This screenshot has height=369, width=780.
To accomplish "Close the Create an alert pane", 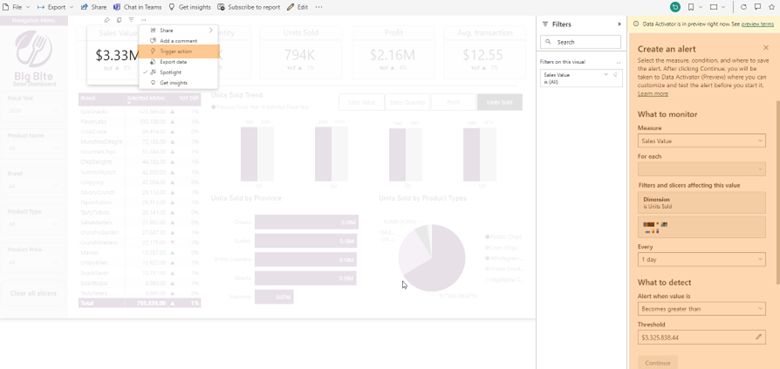I will [766, 48].
